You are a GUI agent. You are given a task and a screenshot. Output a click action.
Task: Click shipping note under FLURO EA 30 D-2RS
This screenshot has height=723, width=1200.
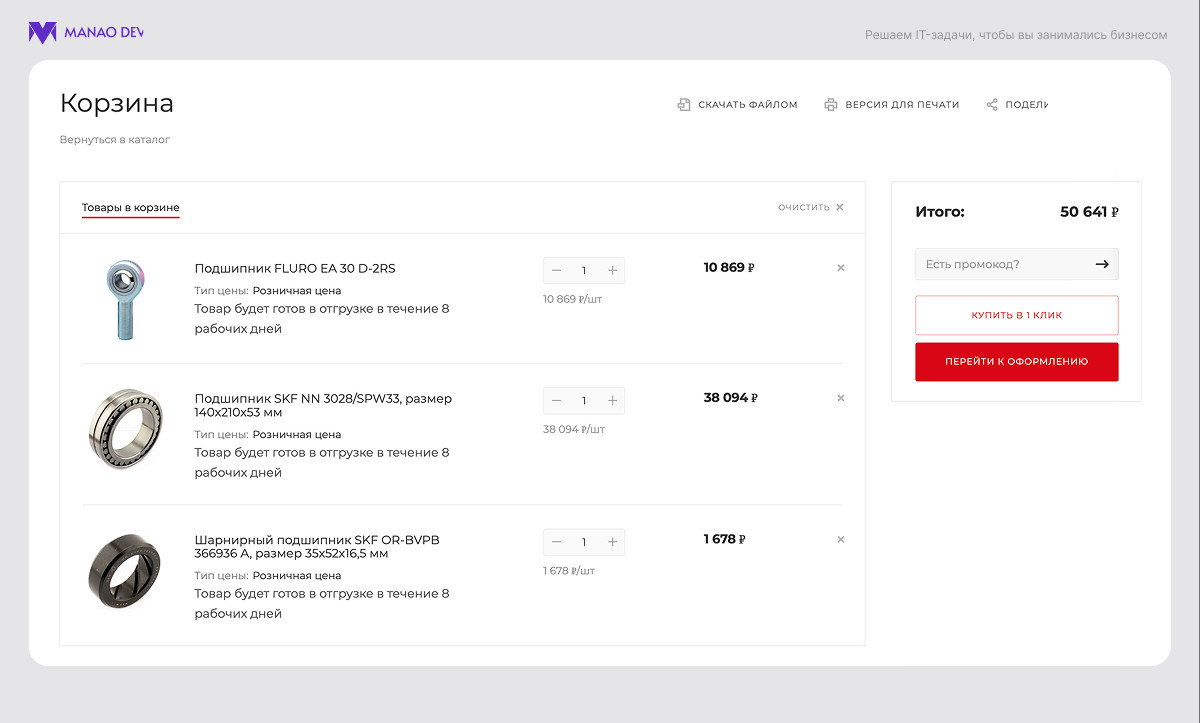tap(322, 319)
